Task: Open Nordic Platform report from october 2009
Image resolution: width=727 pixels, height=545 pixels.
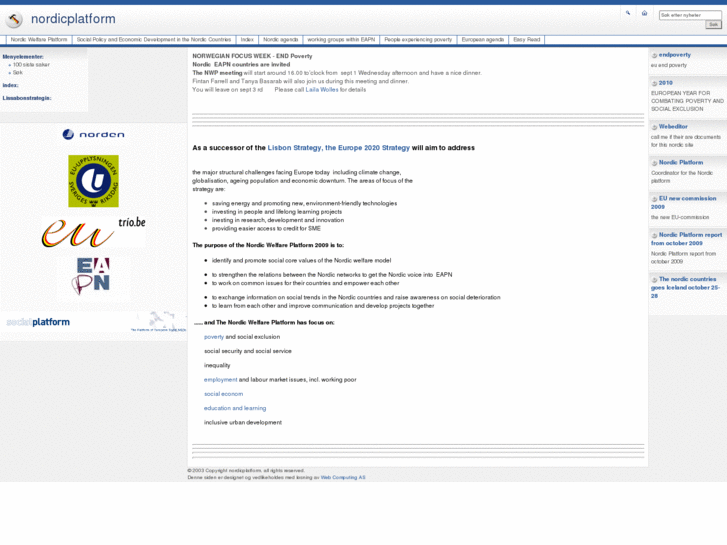Action: (x=686, y=239)
